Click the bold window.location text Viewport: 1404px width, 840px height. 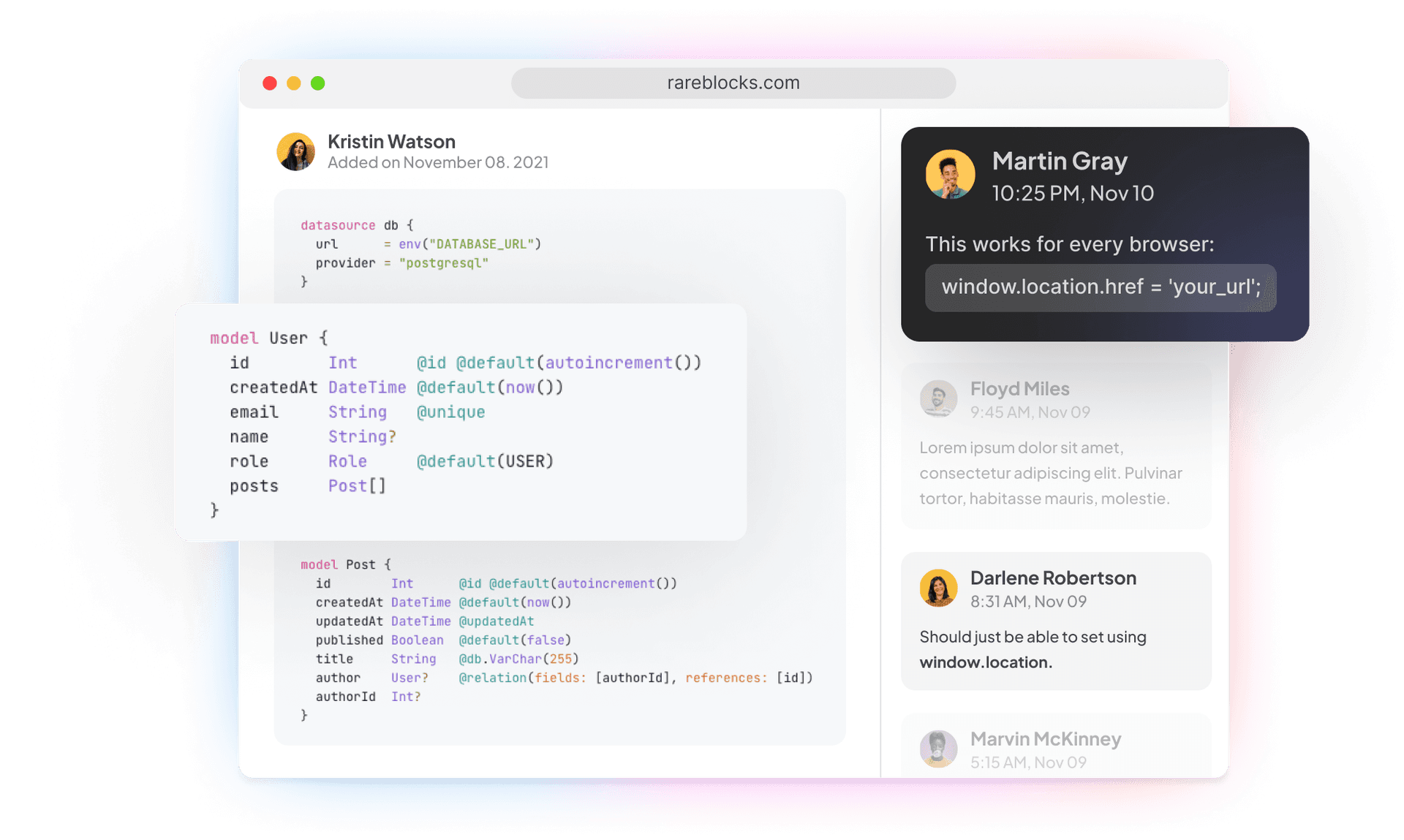click(985, 662)
